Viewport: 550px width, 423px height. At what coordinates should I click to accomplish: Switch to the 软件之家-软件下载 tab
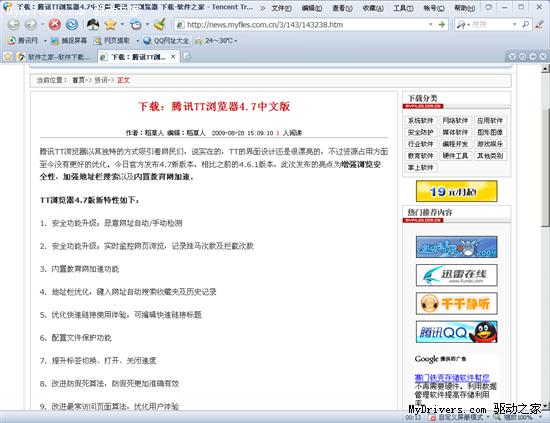coord(55,56)
